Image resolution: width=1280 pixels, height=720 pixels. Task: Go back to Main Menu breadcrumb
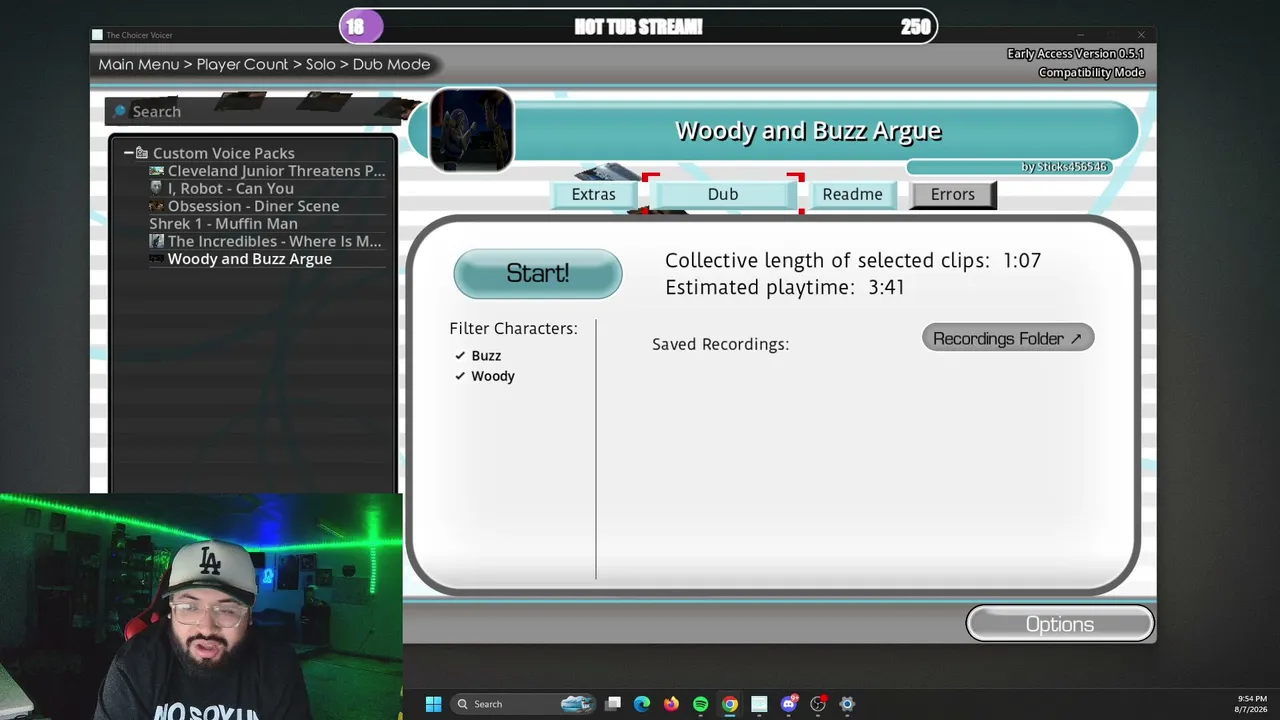click(139, 64)
